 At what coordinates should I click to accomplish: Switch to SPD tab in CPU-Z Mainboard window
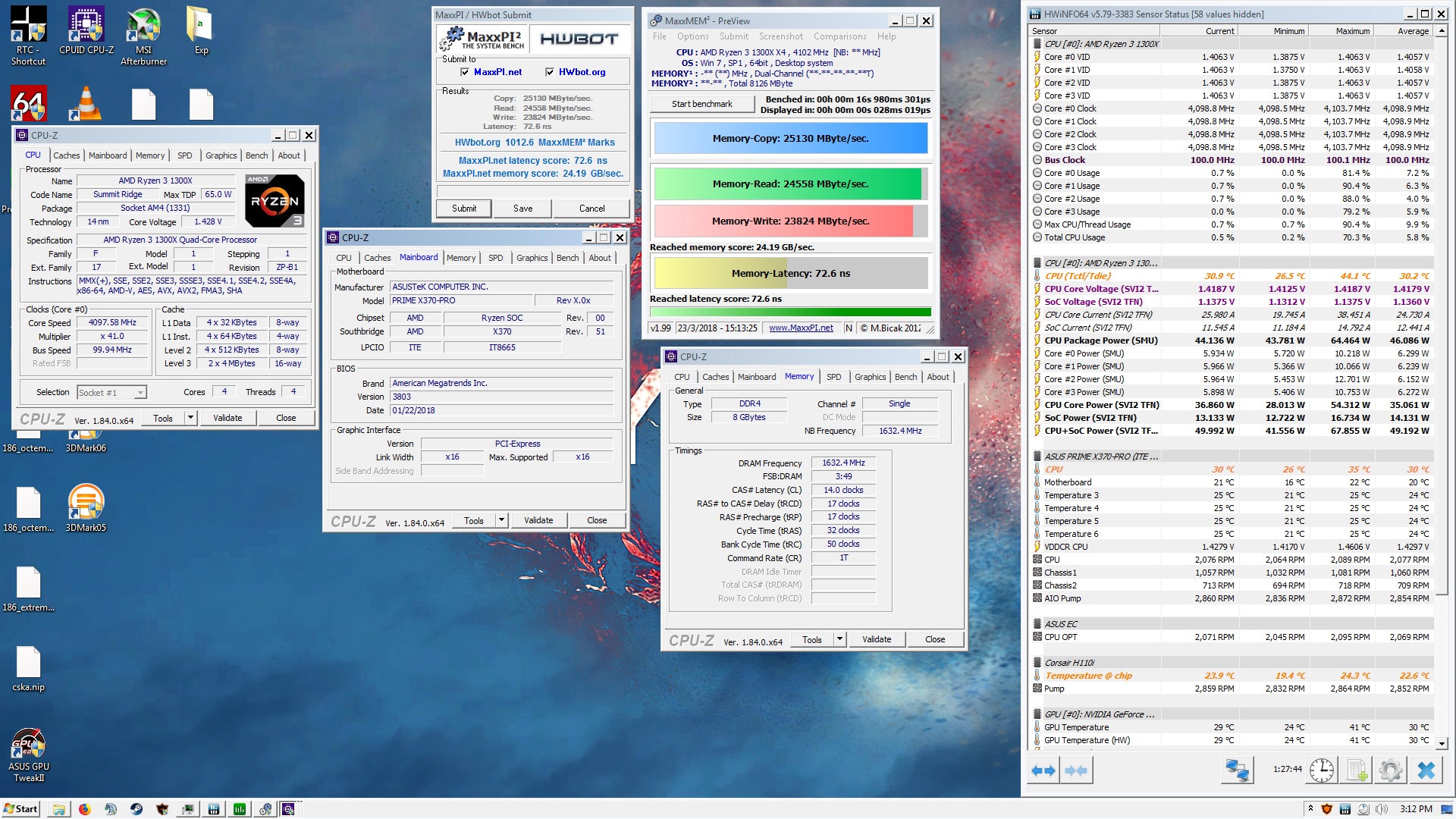[x=495, y=258]
